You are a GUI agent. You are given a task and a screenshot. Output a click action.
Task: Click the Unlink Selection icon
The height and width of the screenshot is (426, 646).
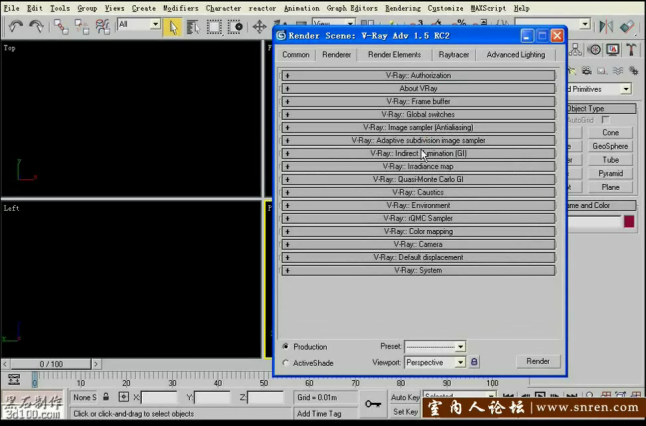click(x=82, y=27)
